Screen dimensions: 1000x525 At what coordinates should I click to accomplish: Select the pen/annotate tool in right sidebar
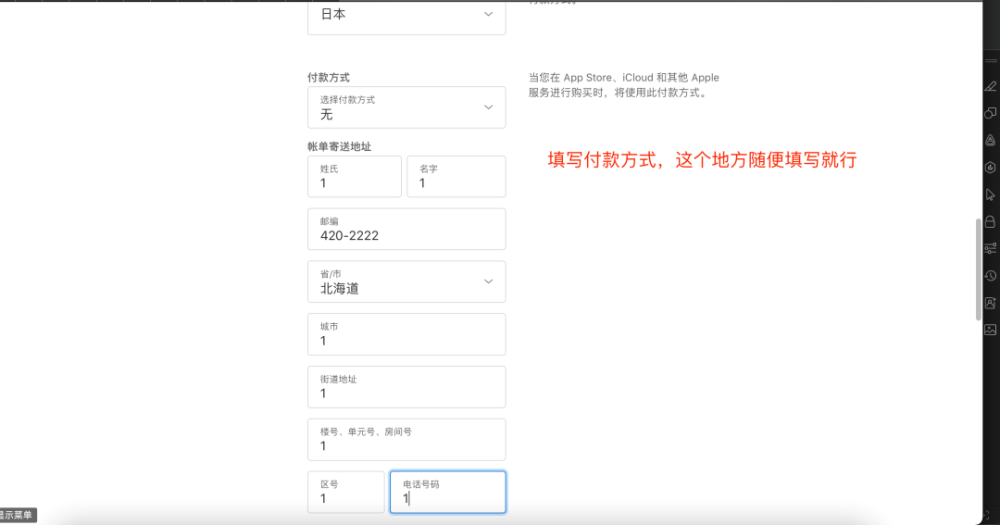click(x=990, y=86)
